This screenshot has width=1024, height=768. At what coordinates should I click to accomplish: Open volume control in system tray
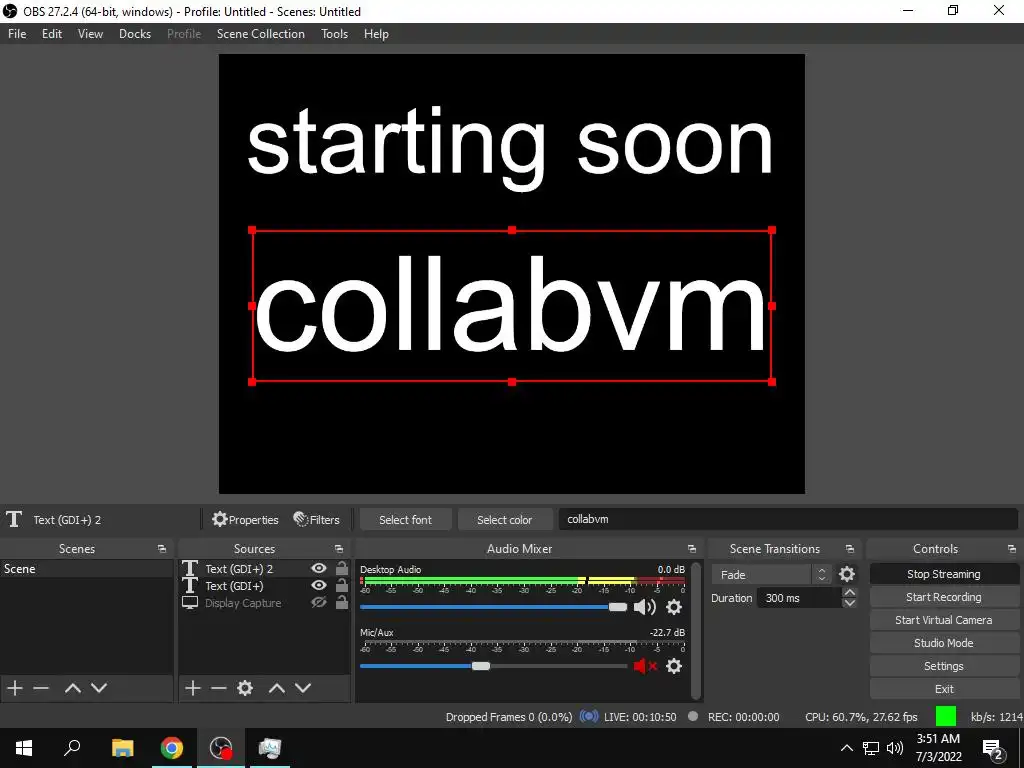coord(895,748)
